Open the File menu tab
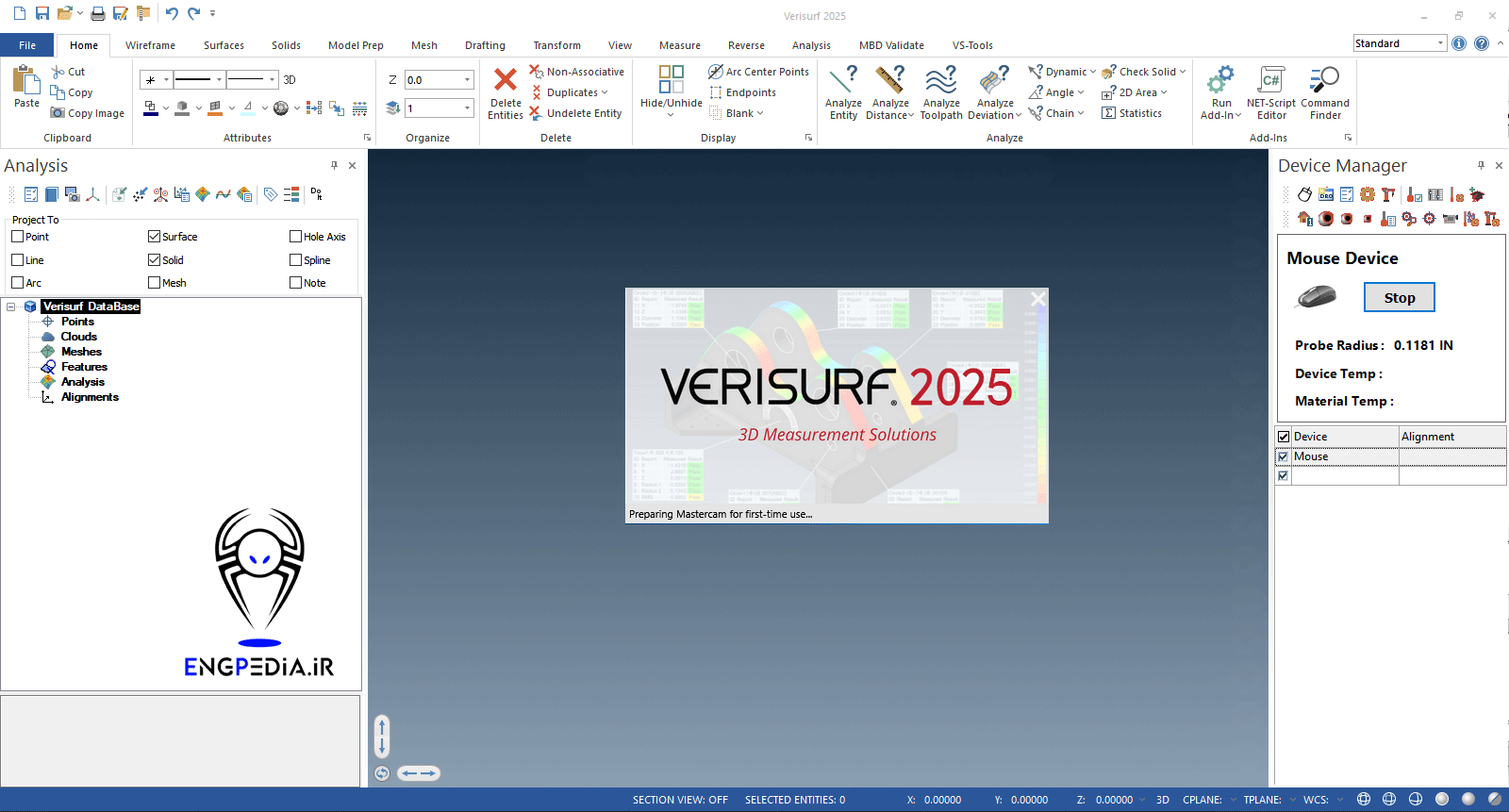 pyautogui.click(x=27, y=45)
